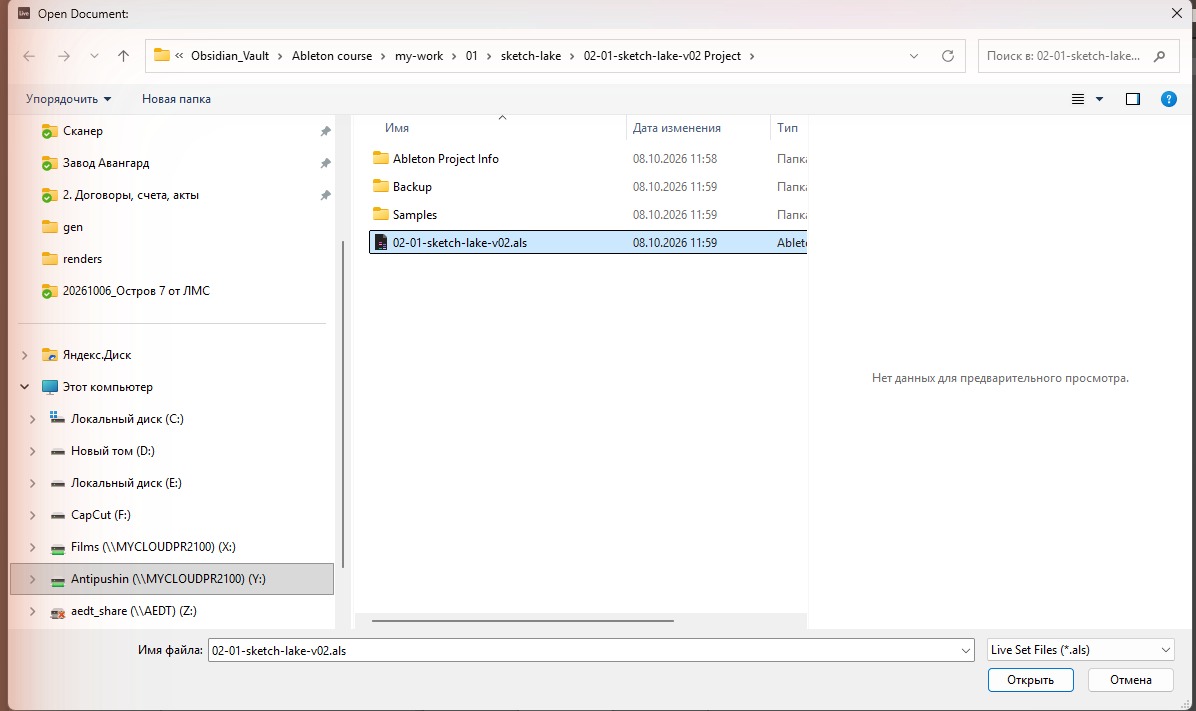Select the Samples folder icon
The width and height of the screenshot is (1196, 711).
pyautogui.click(x=381, y=214)
